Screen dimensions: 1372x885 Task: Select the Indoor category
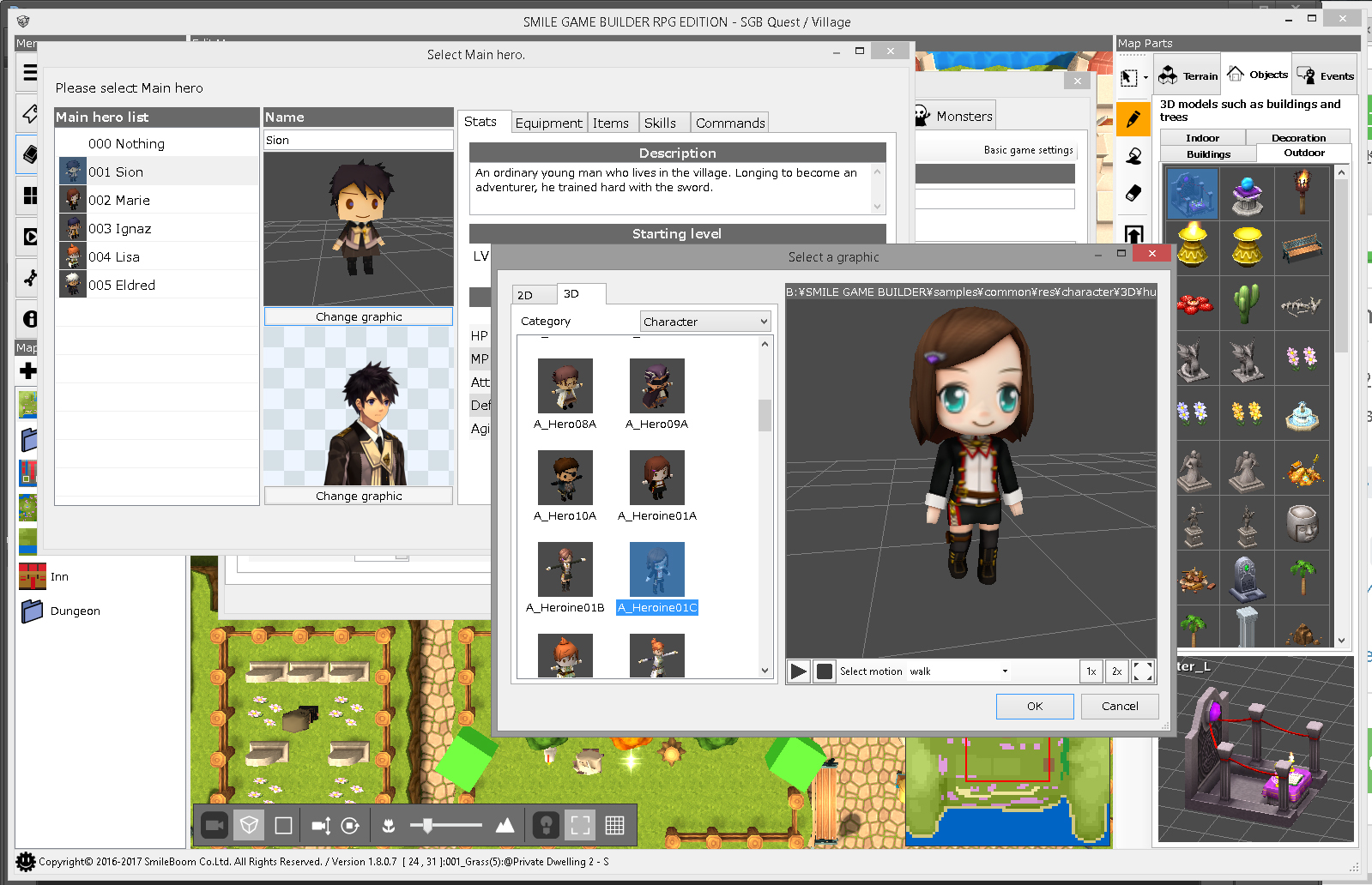coord(1203,137)
